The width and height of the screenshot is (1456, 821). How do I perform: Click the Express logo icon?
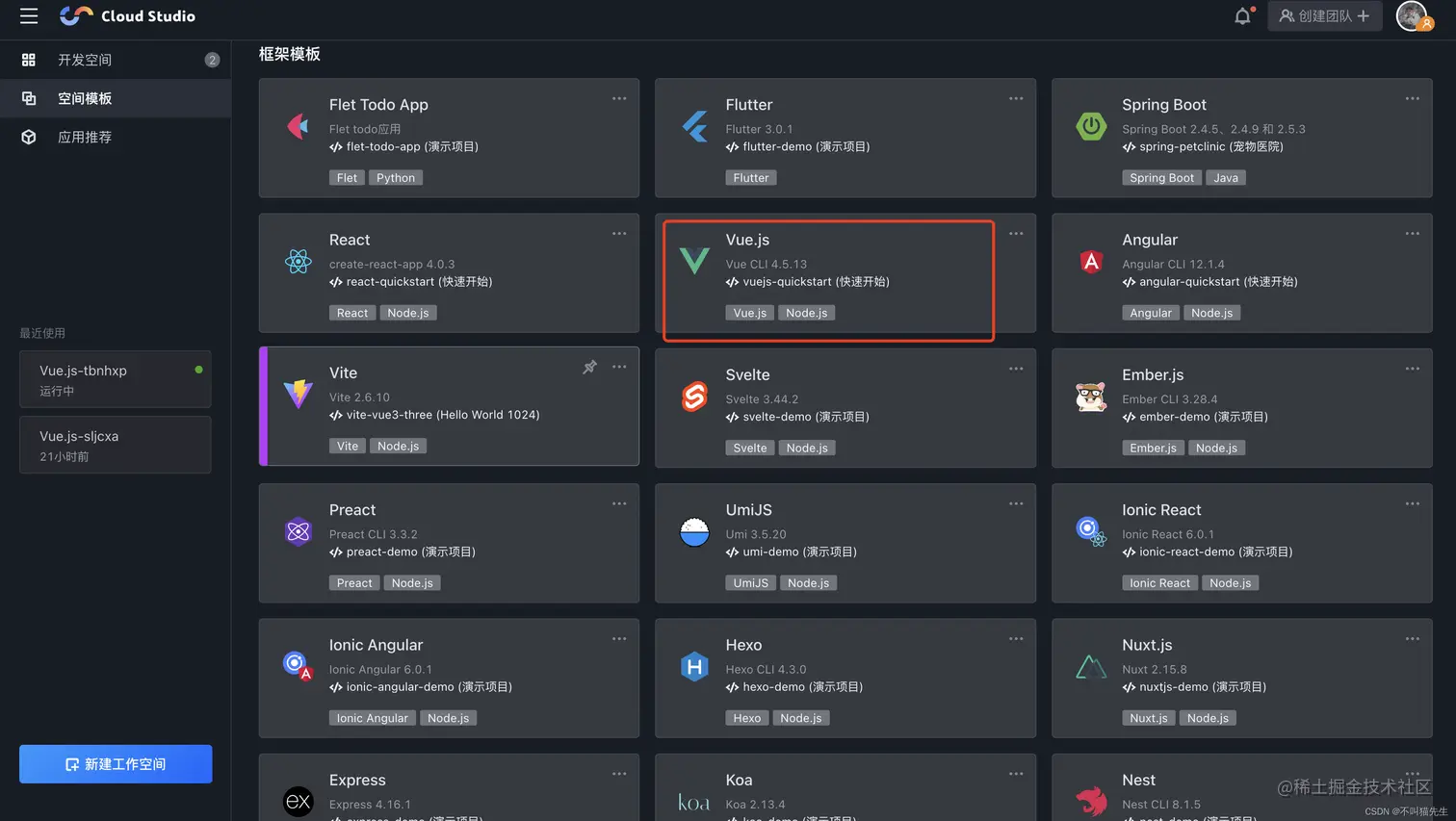click(299, 801)
